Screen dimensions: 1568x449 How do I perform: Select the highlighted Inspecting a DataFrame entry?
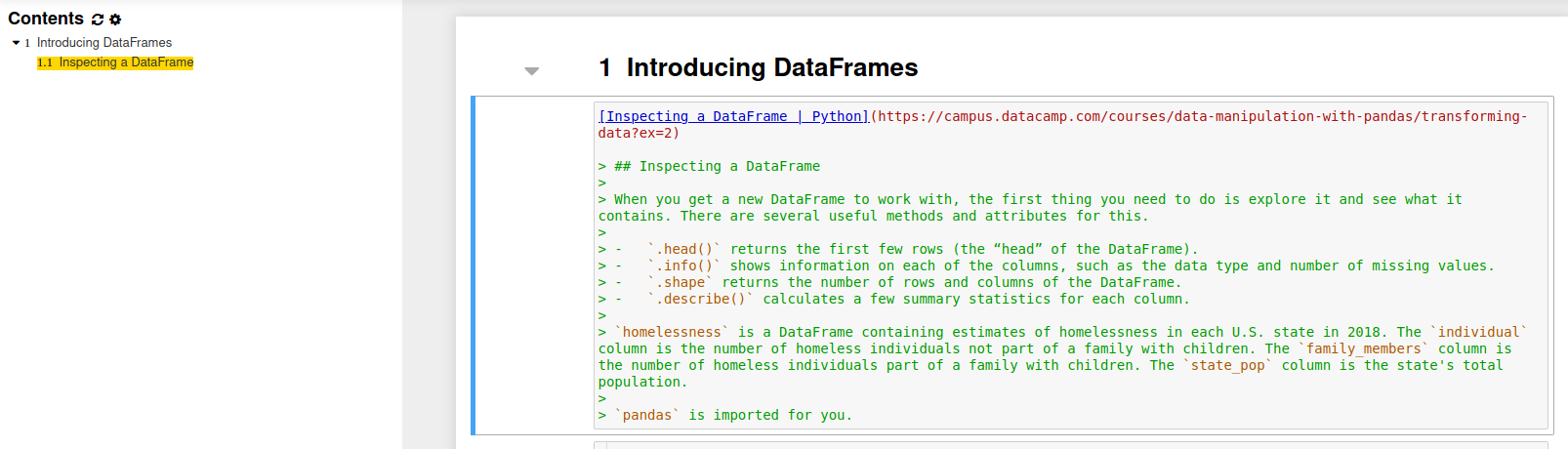click(126, 62)
